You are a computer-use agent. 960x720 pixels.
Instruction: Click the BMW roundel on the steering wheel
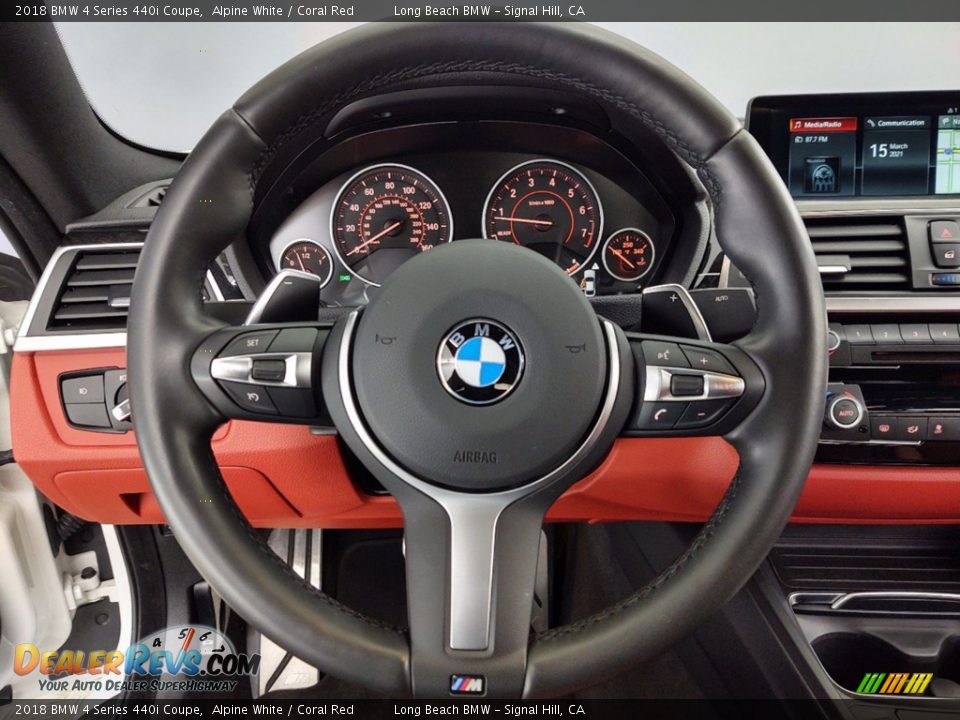480,361
